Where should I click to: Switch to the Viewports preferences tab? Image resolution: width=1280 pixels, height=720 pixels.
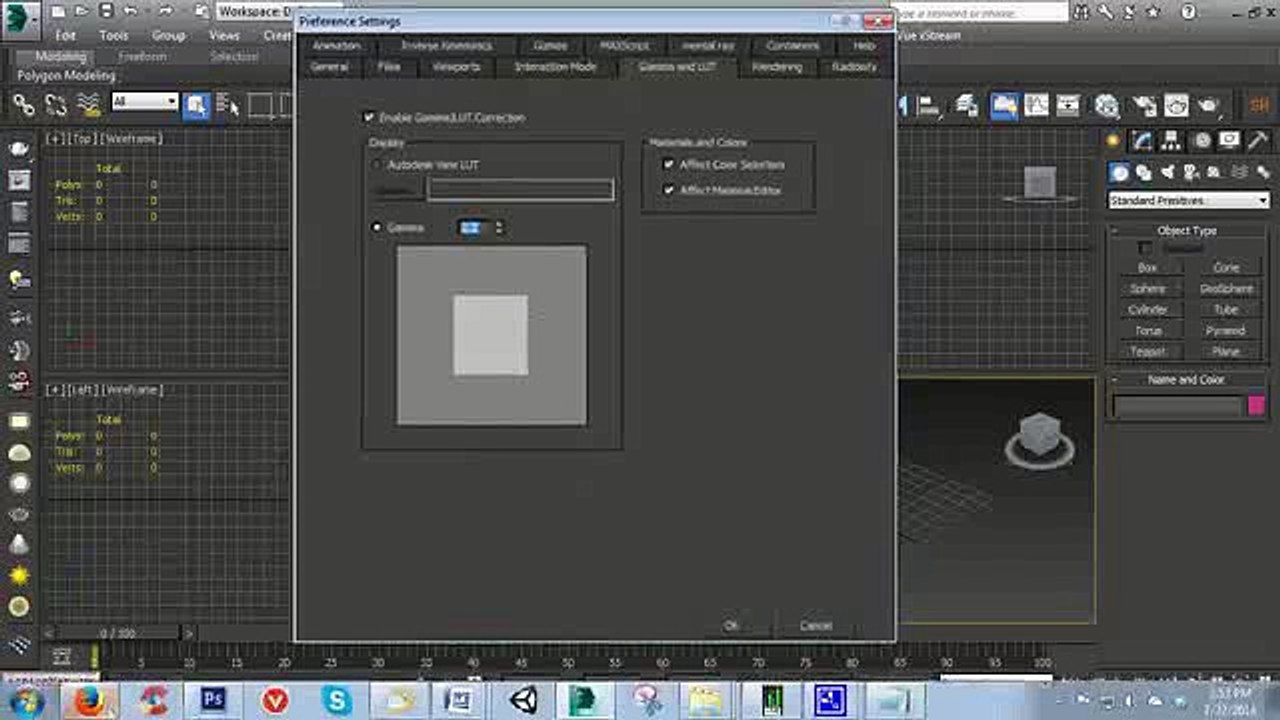tap(456, 67)
